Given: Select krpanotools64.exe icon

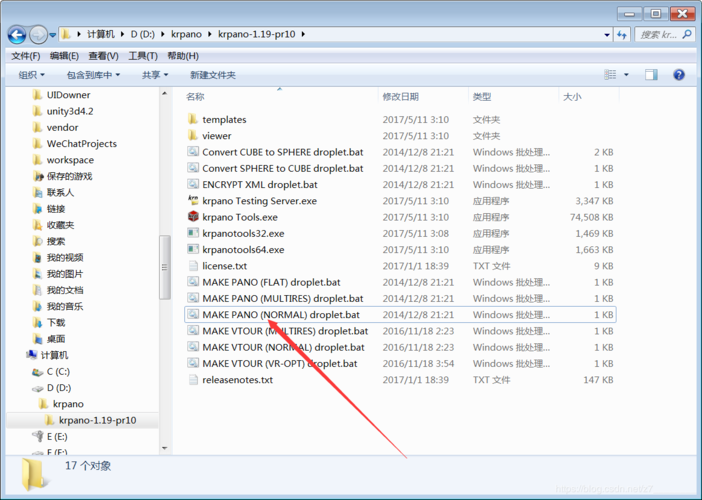Looking at the screenshot, I should click(193, 249).
